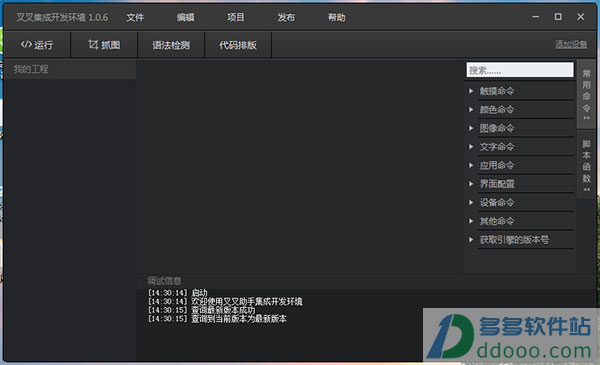Select the 颜色命令 label
Image resolution: width=600 pixels, height=365 pixels.
(x=497, y=110)
